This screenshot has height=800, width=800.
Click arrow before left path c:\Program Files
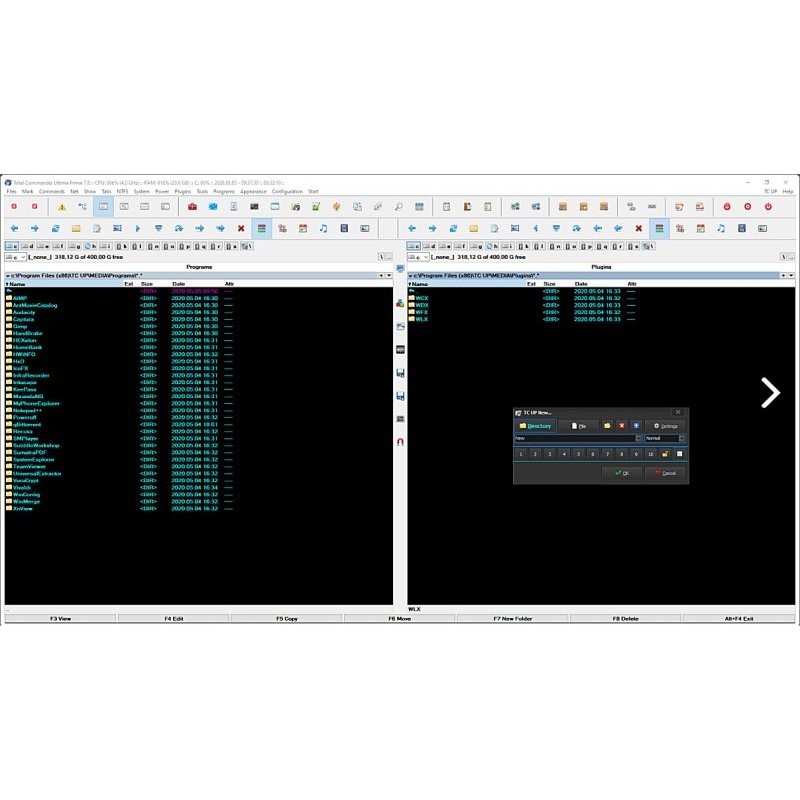pyautogui.click(x=8, y=276)
